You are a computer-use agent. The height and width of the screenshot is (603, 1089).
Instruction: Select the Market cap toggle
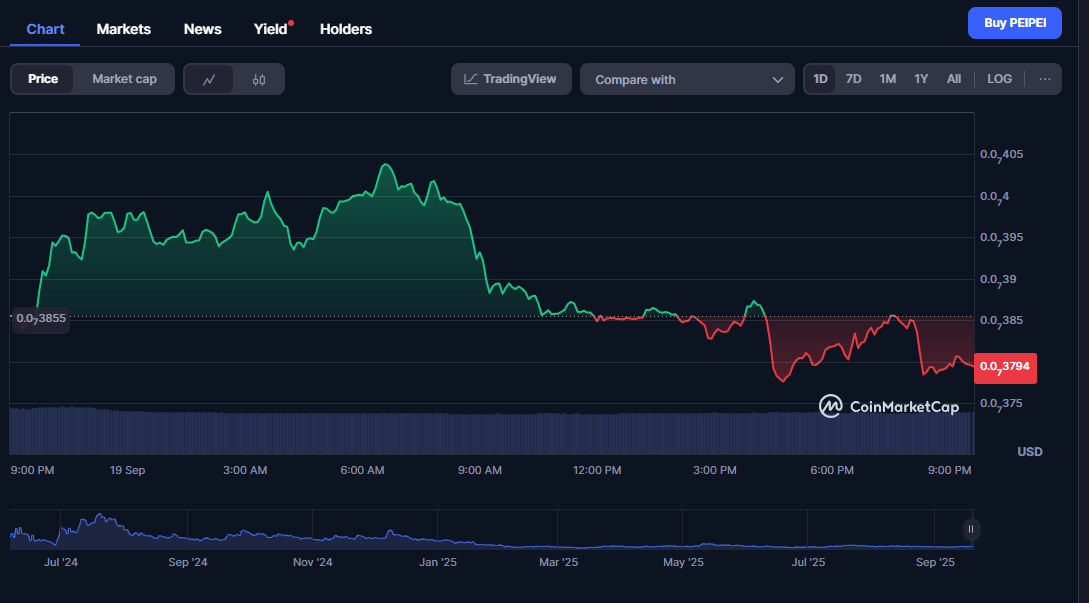[124, 79]
